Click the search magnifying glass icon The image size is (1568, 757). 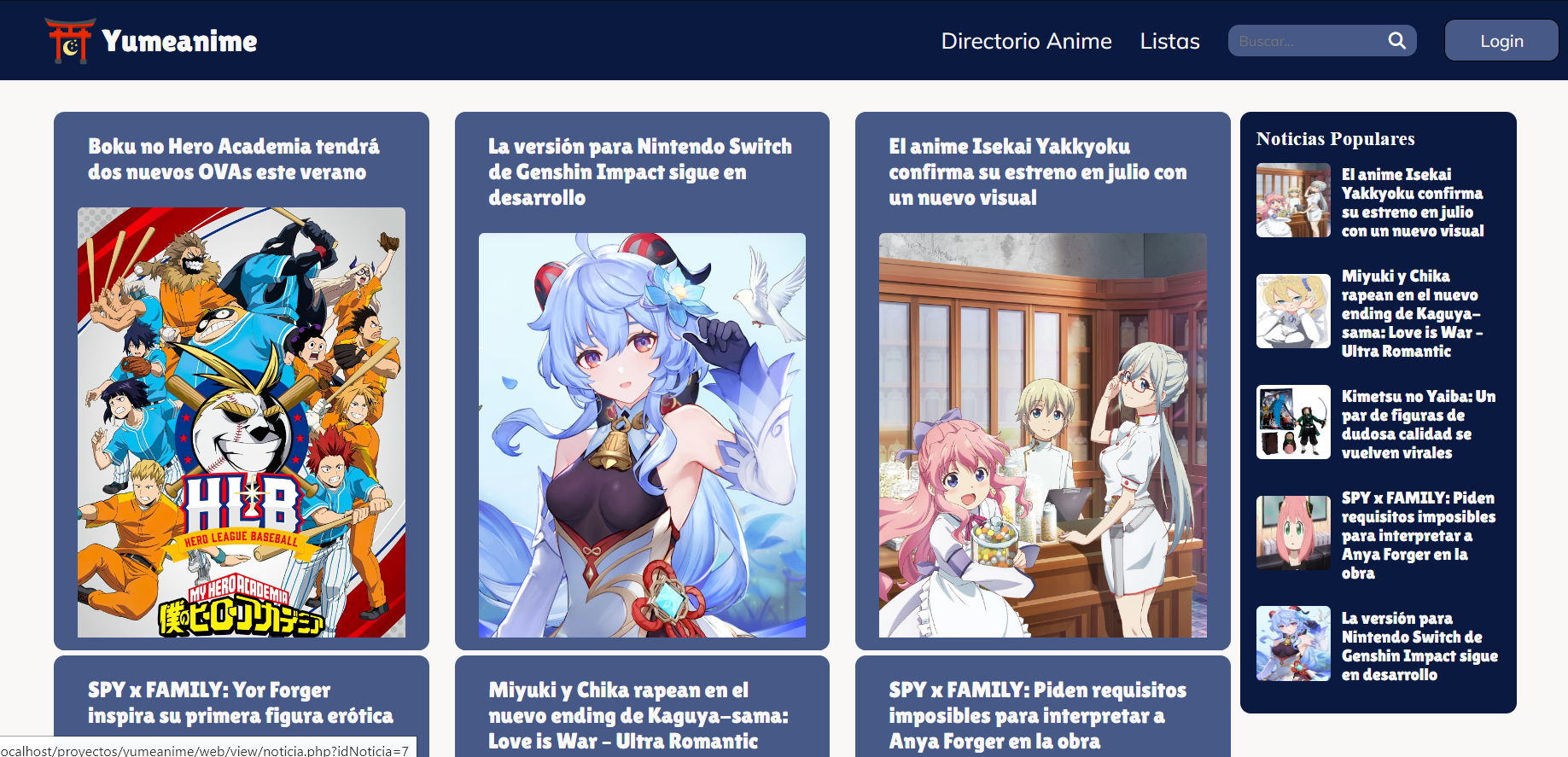point(1396,41)
